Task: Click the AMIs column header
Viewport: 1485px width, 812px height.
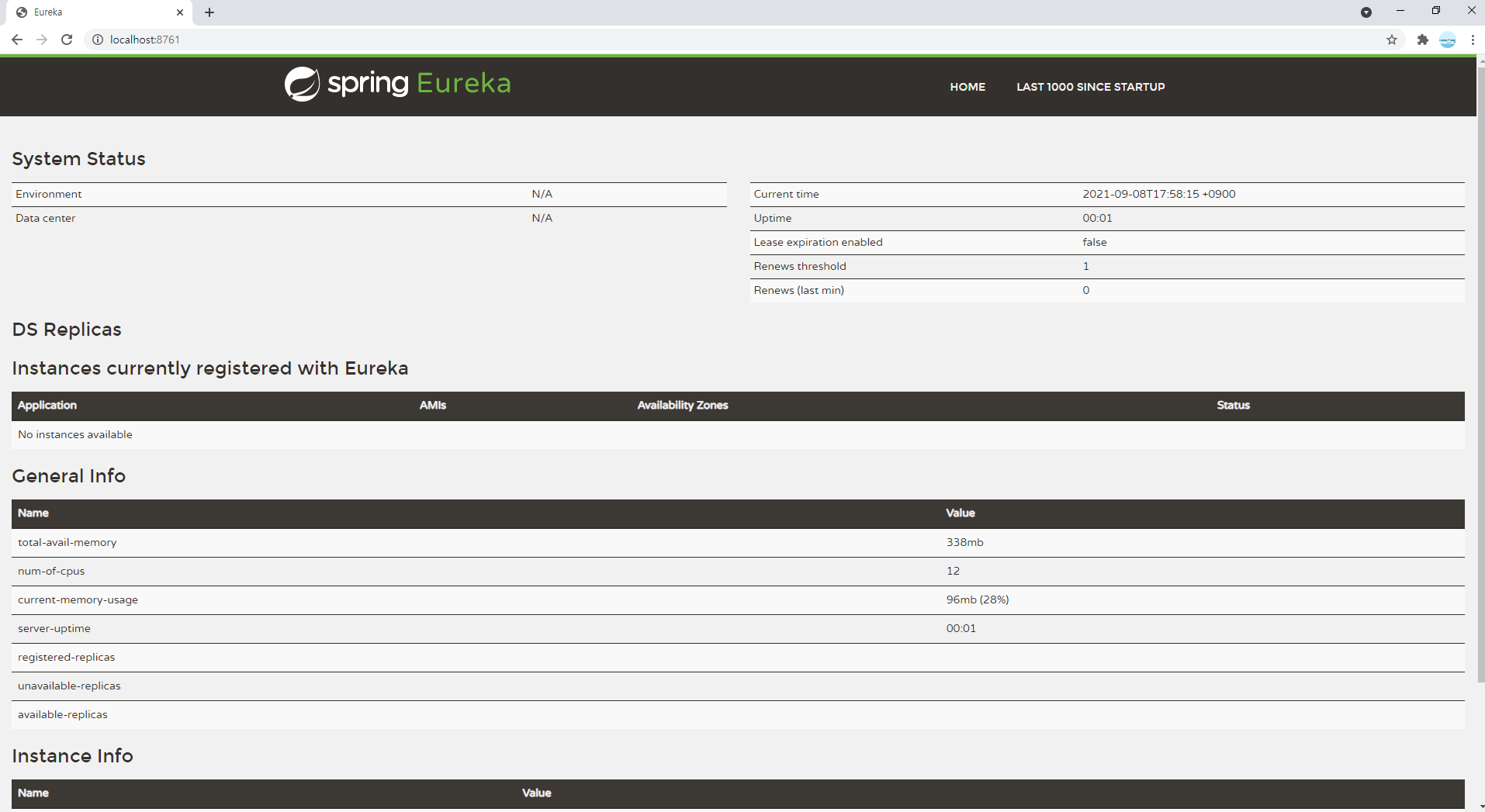Action: pos(433,405)
